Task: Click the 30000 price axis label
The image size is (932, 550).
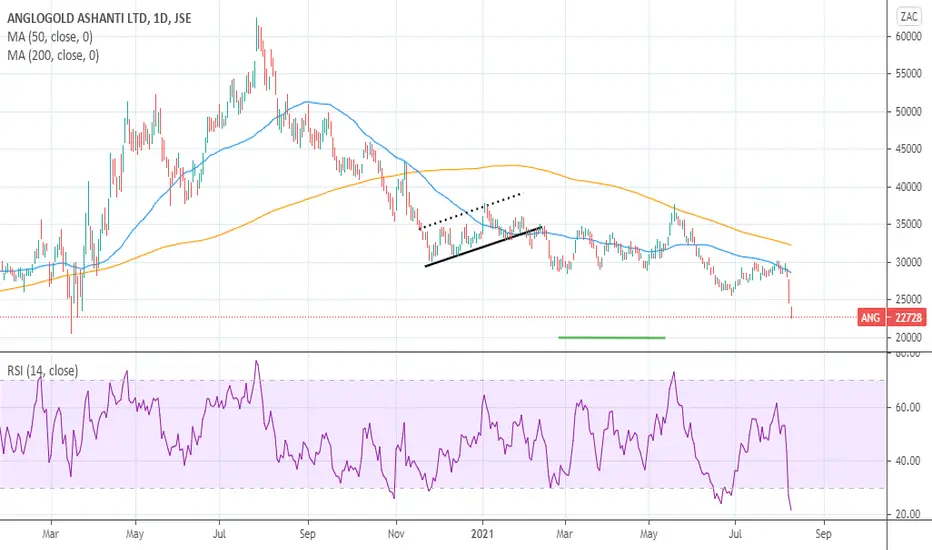Action: click(x=908, y=262)
